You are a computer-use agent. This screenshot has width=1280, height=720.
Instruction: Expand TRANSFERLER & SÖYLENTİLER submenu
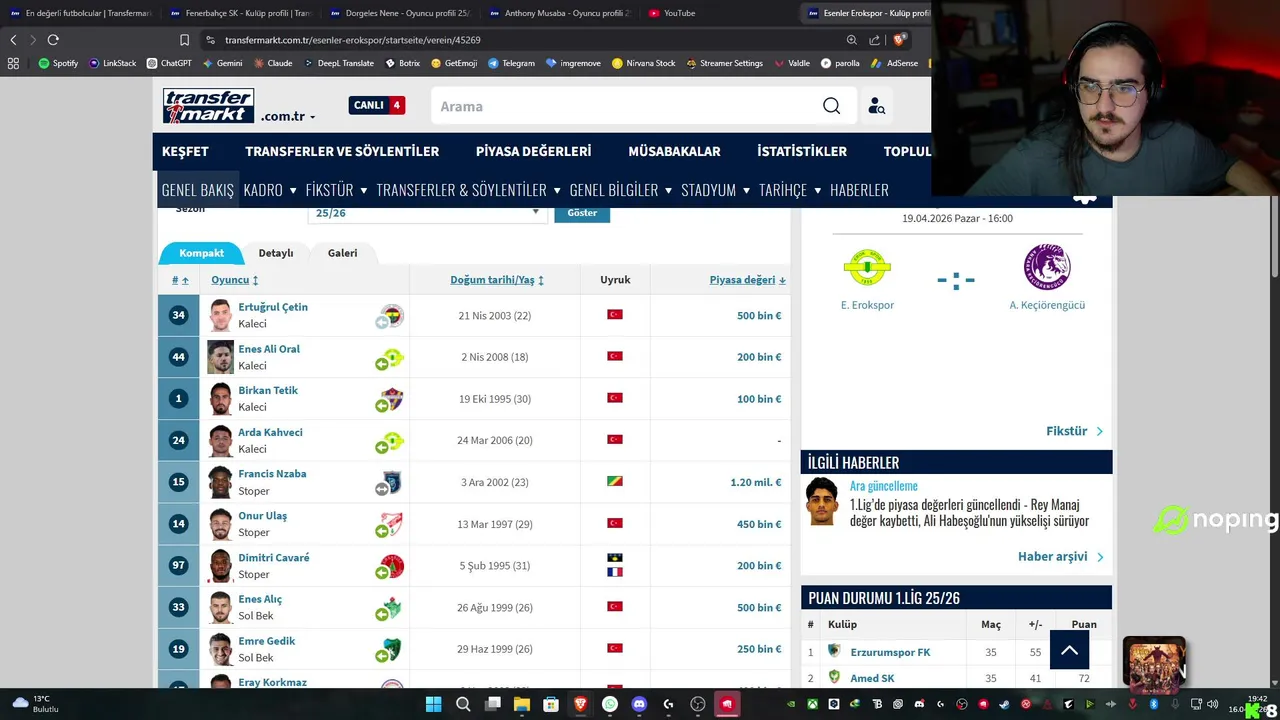click(x=469, y=190)
